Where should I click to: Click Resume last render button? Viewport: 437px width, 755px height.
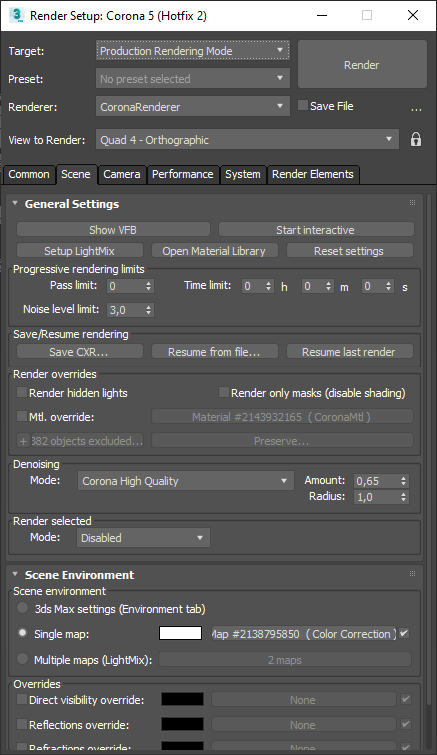tap(349, 351)
